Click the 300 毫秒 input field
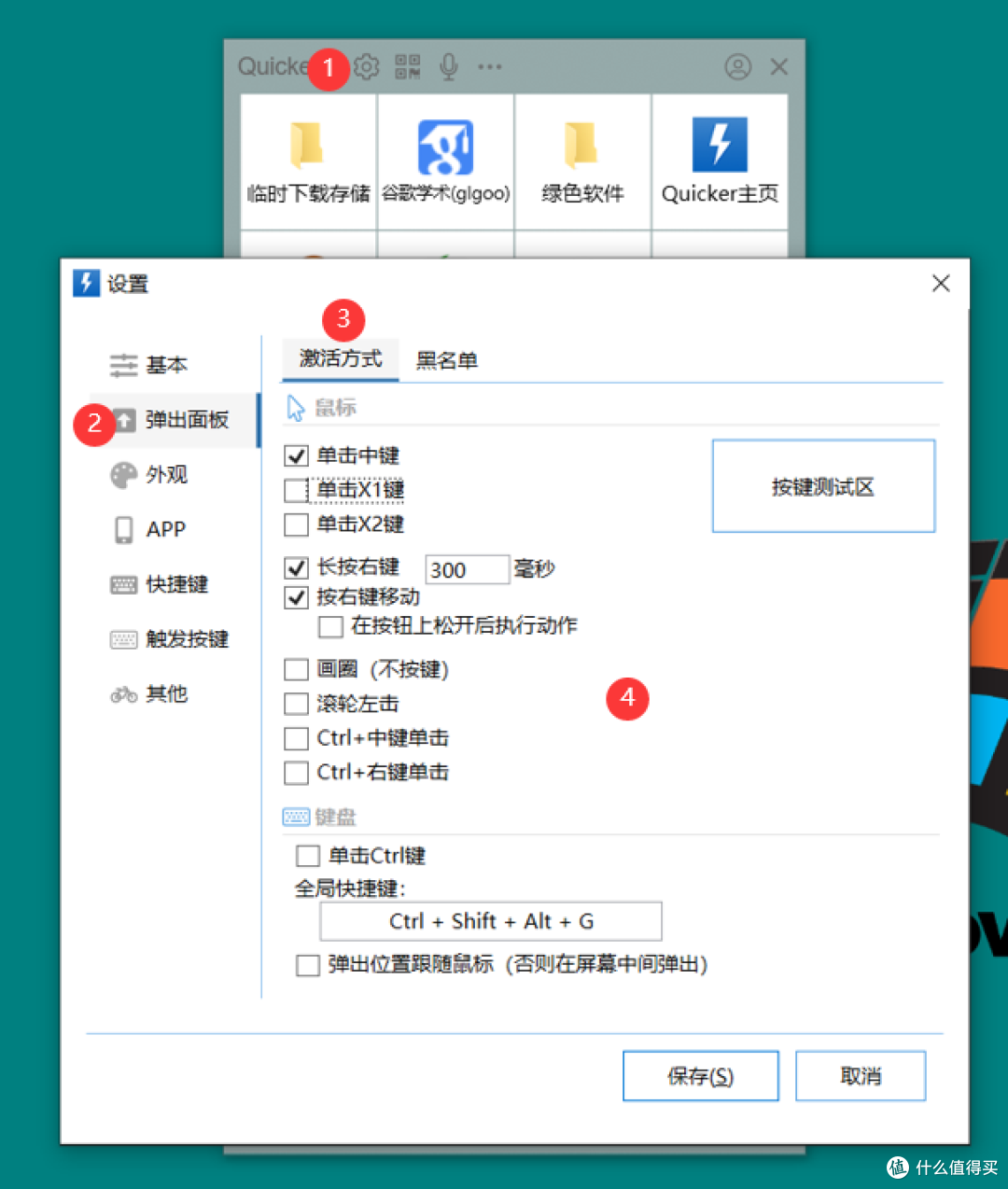The image size is (1008, 1189). [468, 569]
